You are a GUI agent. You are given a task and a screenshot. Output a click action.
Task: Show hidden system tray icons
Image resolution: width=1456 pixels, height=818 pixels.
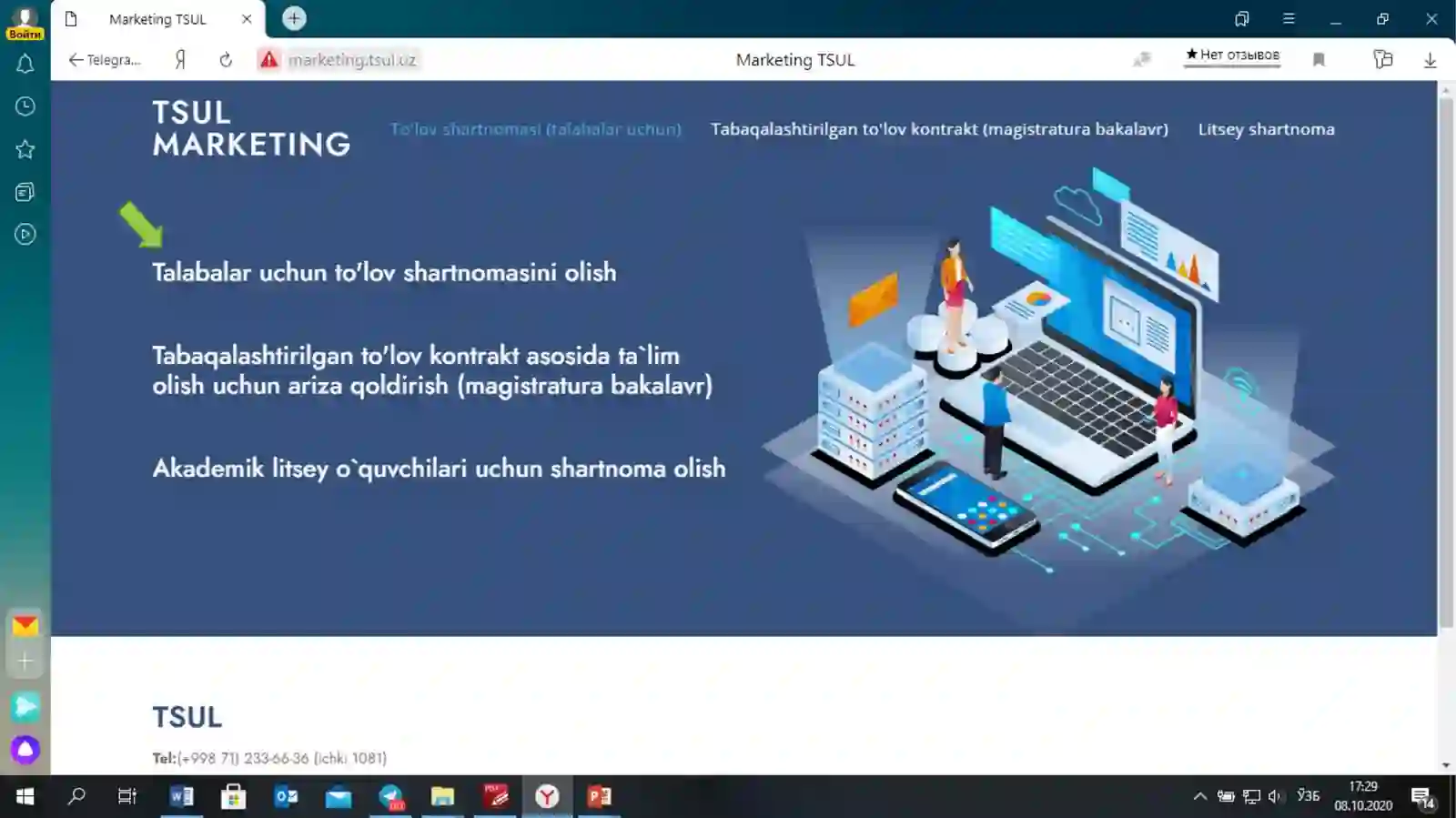coord(1200,797)
